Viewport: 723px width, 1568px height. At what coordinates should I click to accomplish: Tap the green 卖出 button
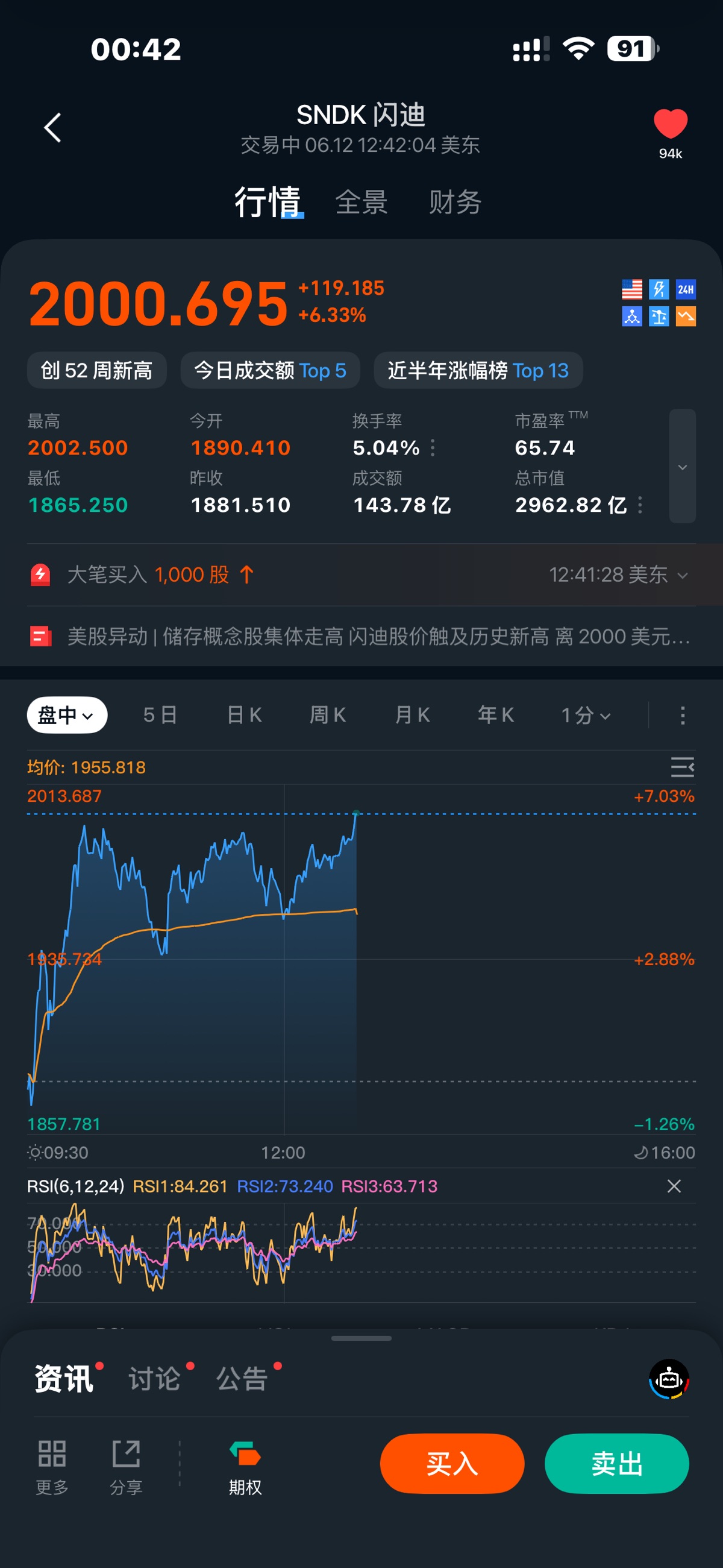click(x=617, y=1463)
